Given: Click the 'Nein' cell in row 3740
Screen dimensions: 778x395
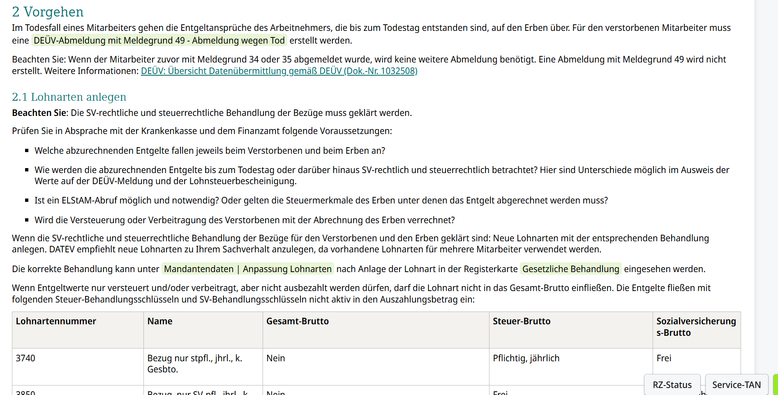Looking at the screenshot, I should click(x=376, y=367).
